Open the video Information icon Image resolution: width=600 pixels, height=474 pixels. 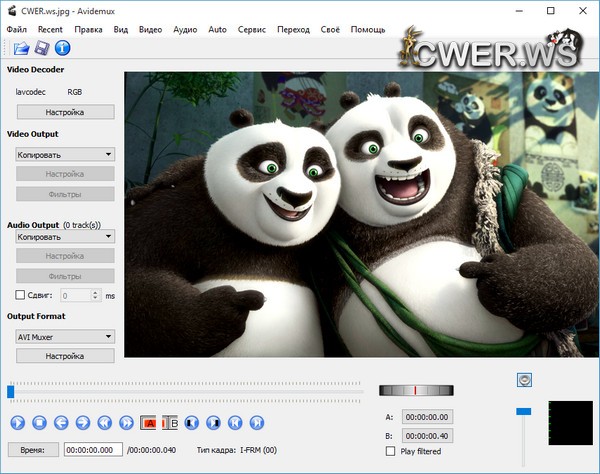62,47
